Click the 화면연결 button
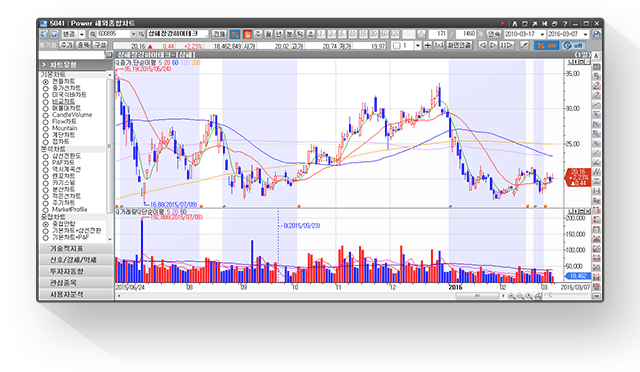640x372 pixels. 460,45
